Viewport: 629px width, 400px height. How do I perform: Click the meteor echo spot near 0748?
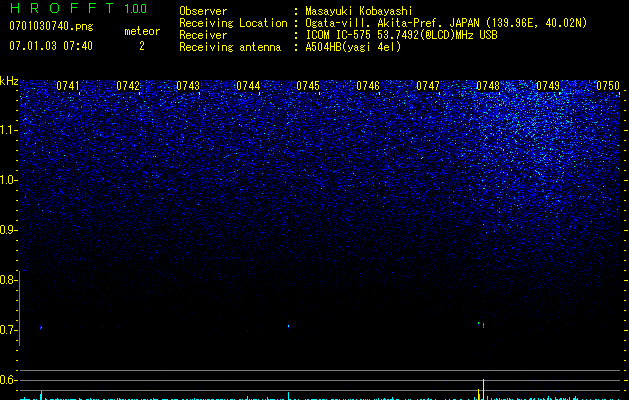click(483, 324)
